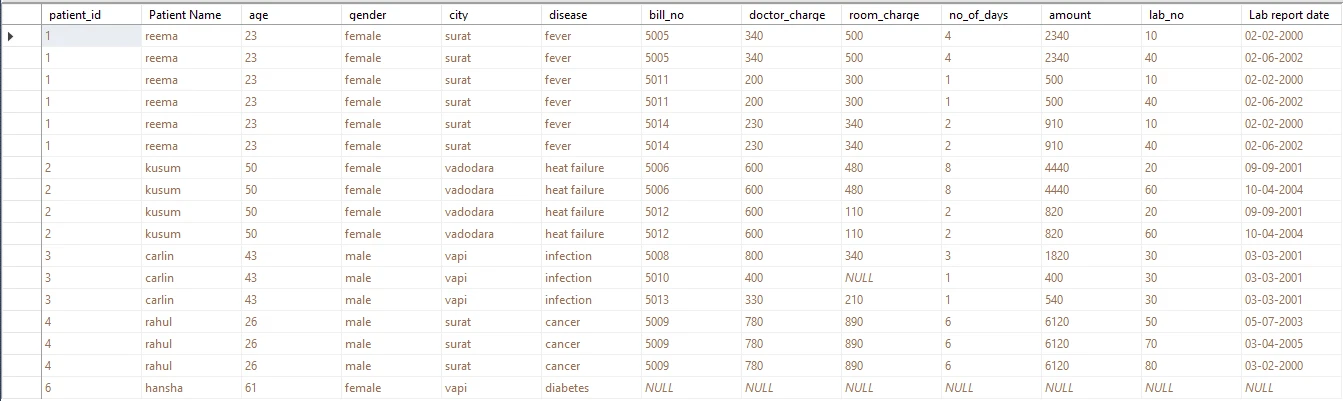Click the disease column header
The height and width of the screenshot is (401, 1343).
pos(568,15)
